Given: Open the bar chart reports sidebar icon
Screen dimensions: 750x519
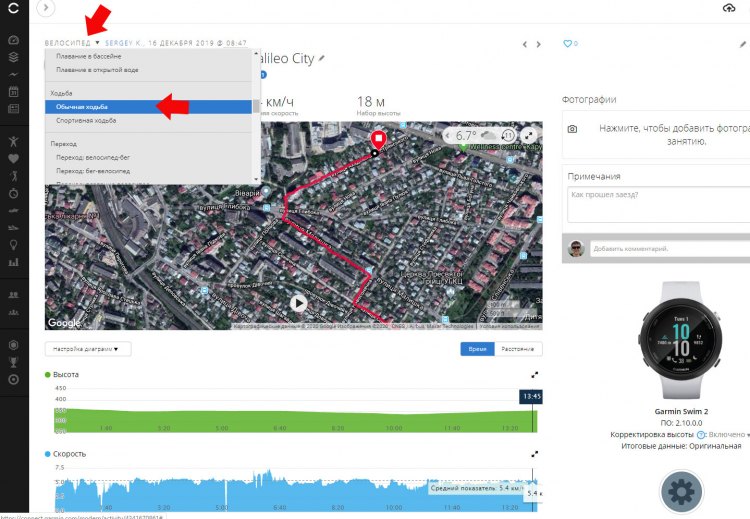Looking at the screenshot, I should [x=14, y=262].
